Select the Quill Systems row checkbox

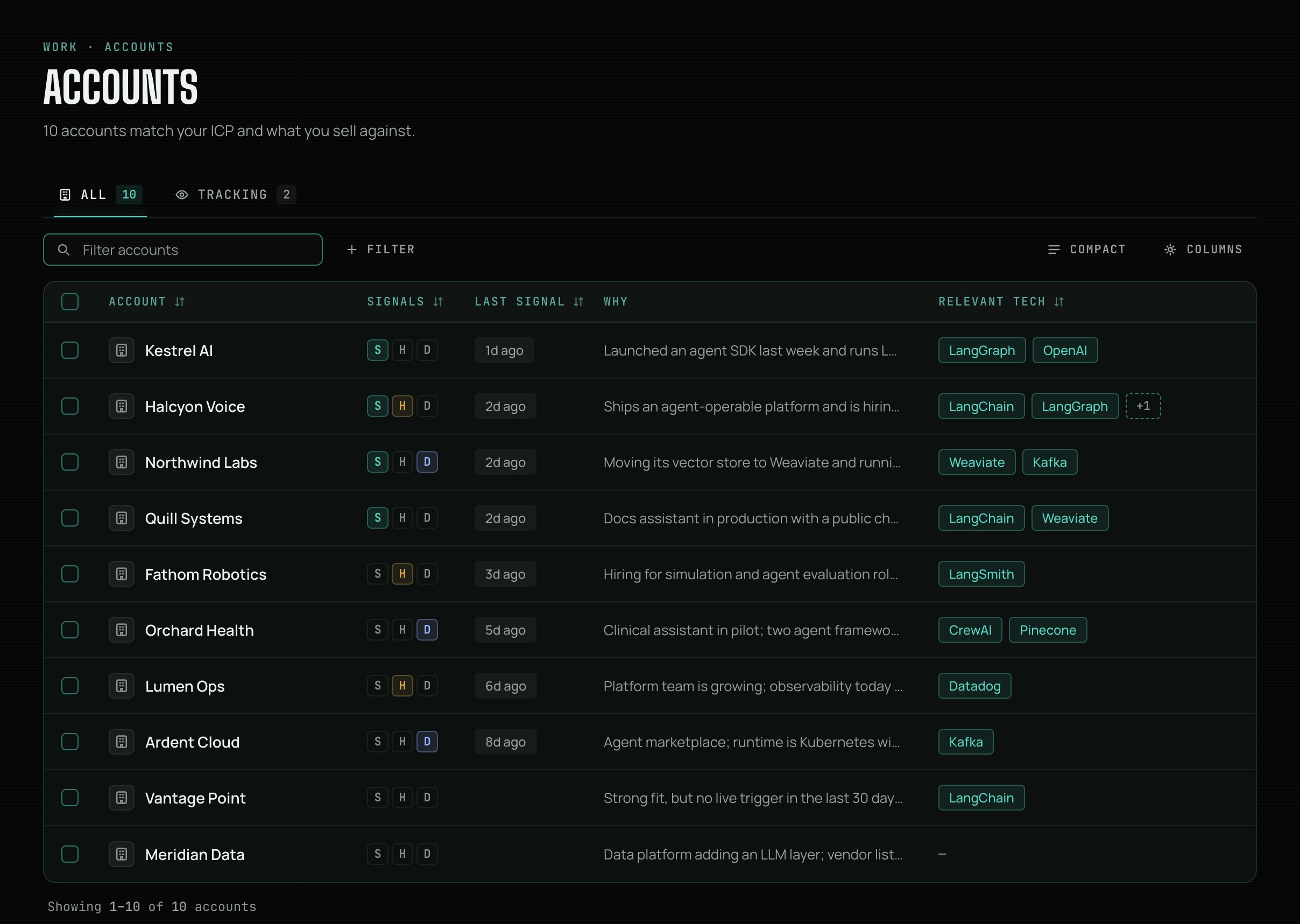pyautogui.click(x=70, y=518)
